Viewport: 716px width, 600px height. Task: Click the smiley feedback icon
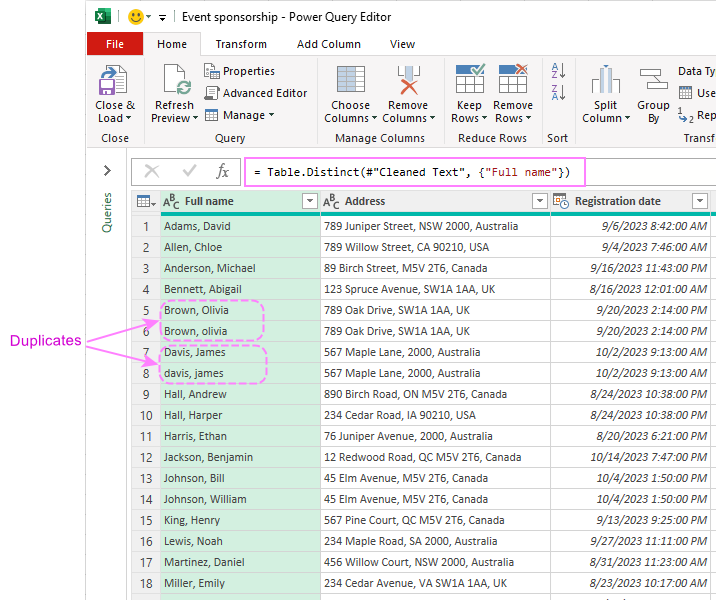click(x=136, y=17)
